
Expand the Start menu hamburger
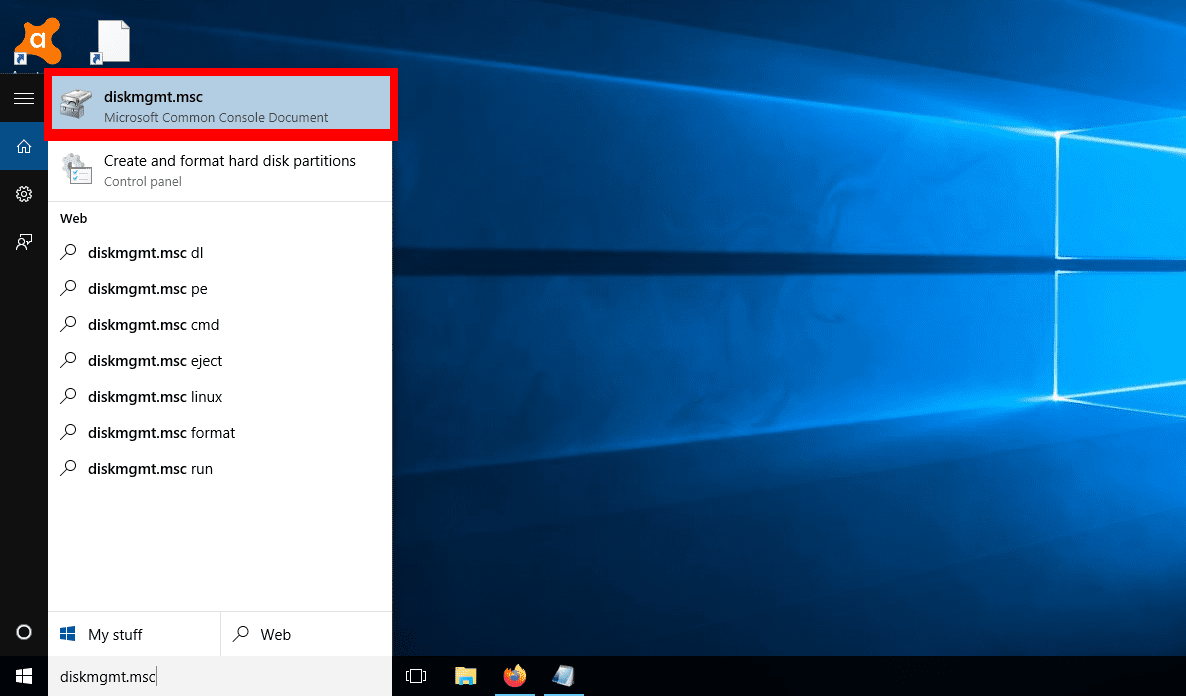22,97
